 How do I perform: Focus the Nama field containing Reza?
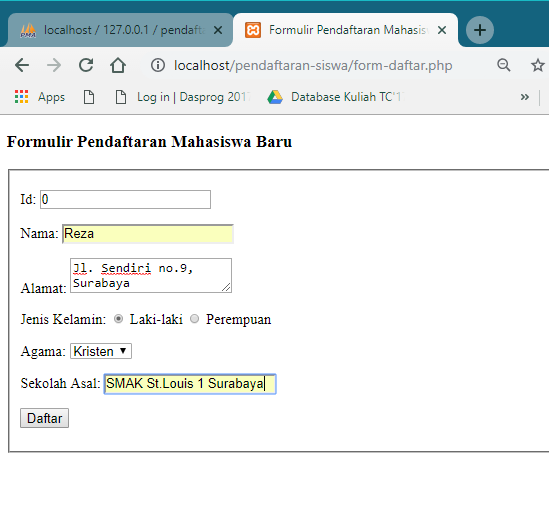[x=148, y=234]
